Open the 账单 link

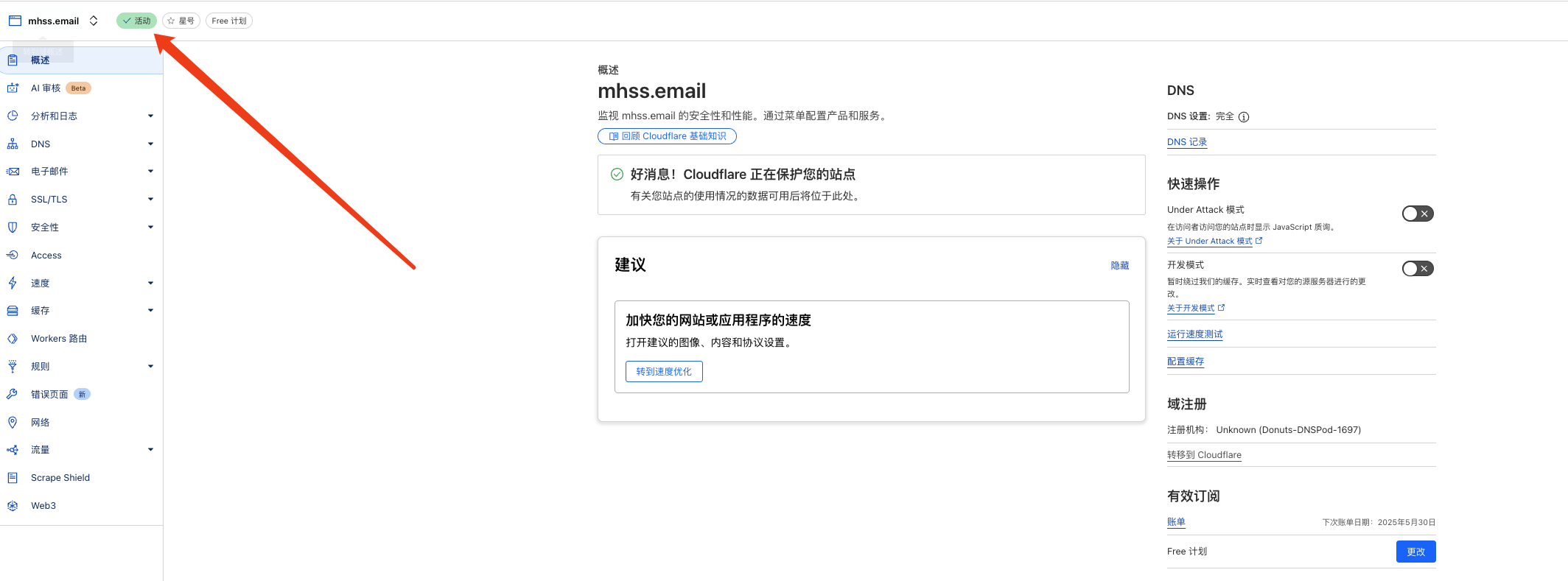tap(1176, 522)
